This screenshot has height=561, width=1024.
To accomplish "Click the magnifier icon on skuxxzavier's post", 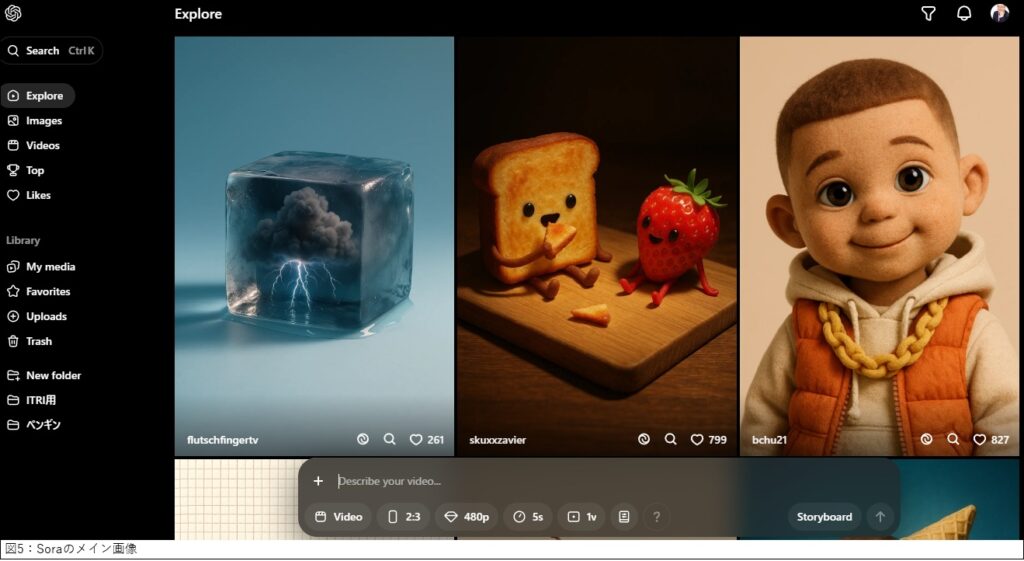I will [671, 439].
